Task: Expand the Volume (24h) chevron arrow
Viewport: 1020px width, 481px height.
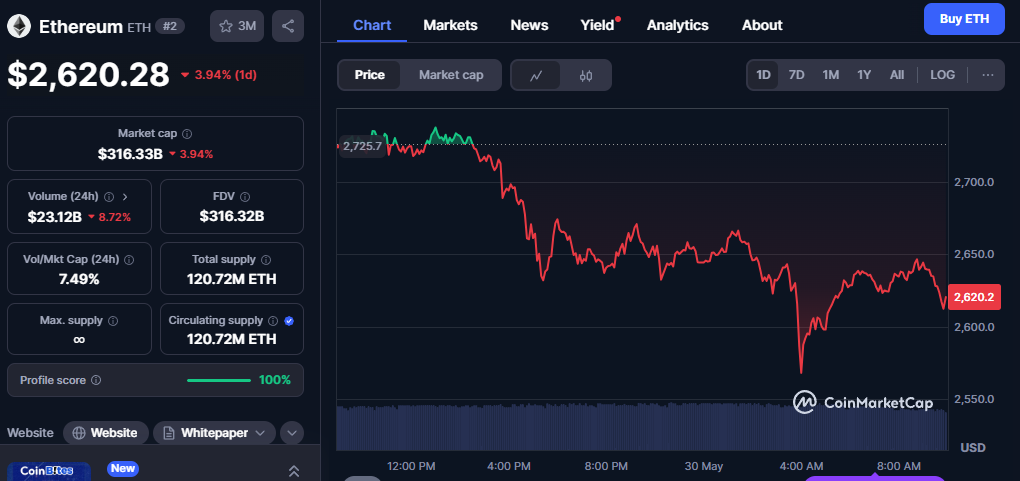Action: point(125,197)
